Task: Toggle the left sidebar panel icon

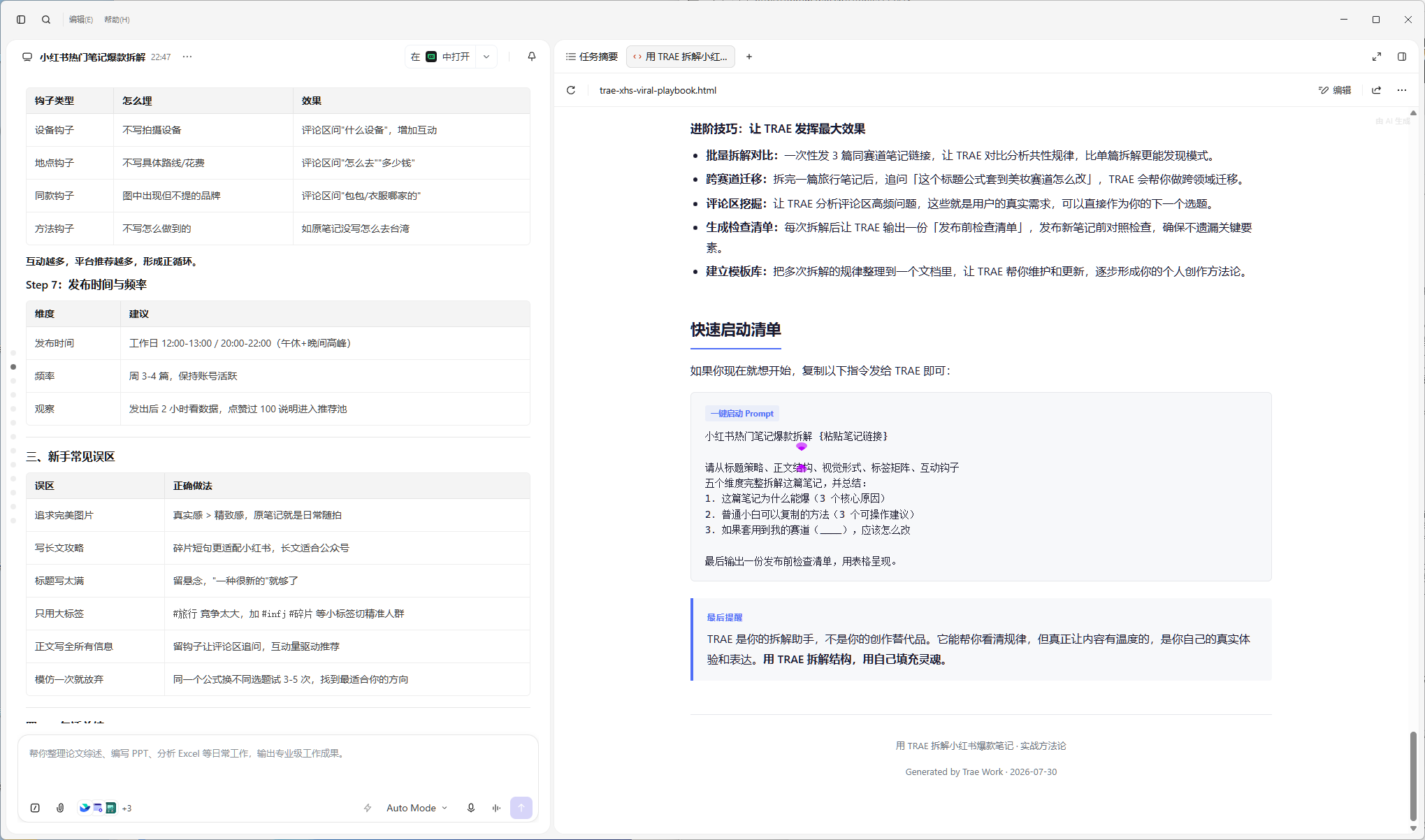Action: [21, 20]
